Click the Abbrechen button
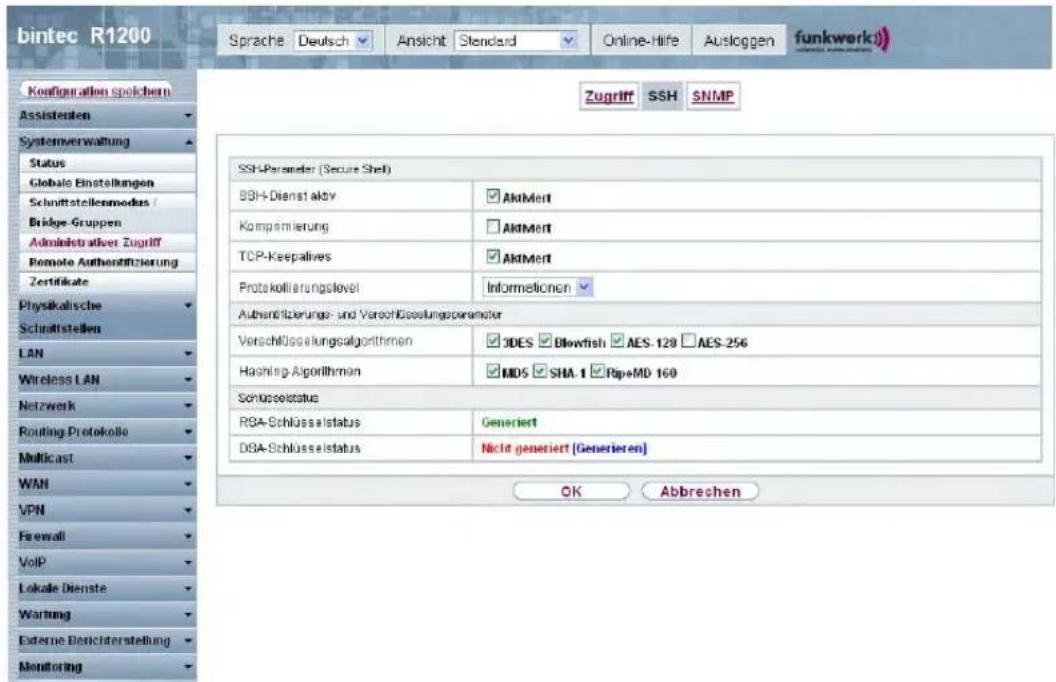 [700, 491]
